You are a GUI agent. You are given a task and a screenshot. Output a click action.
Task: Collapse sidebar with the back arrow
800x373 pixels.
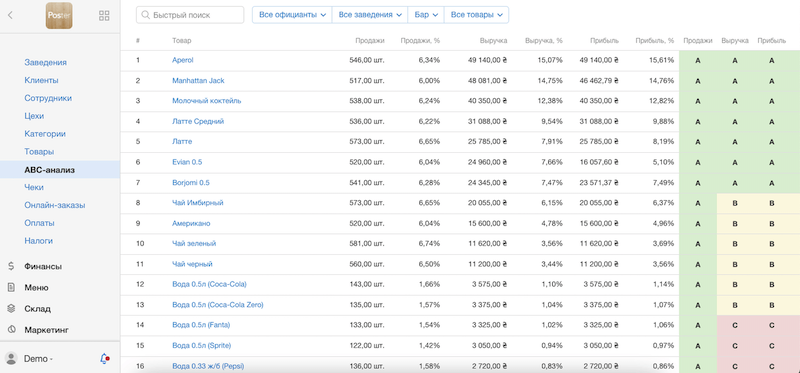coord(10,15)
